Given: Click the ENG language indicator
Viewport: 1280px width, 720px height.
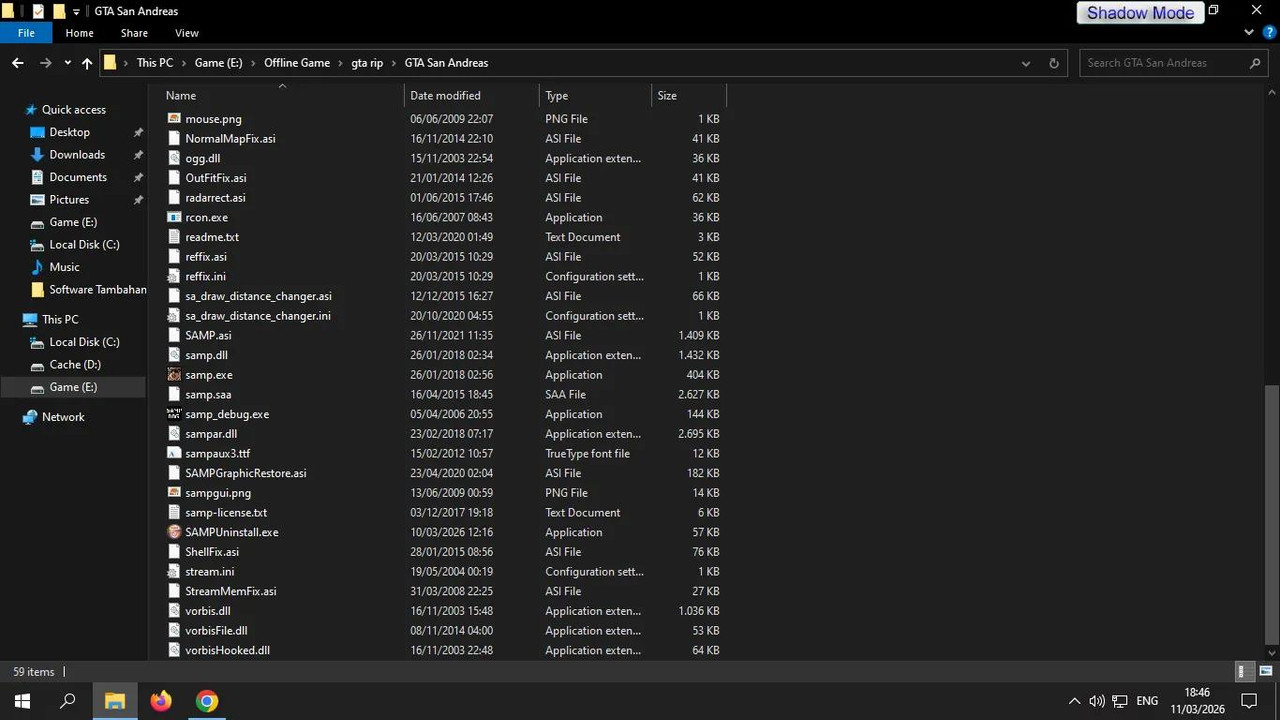Looking at the screenshot, I should pyautogui.click(x=1147, y=701).
